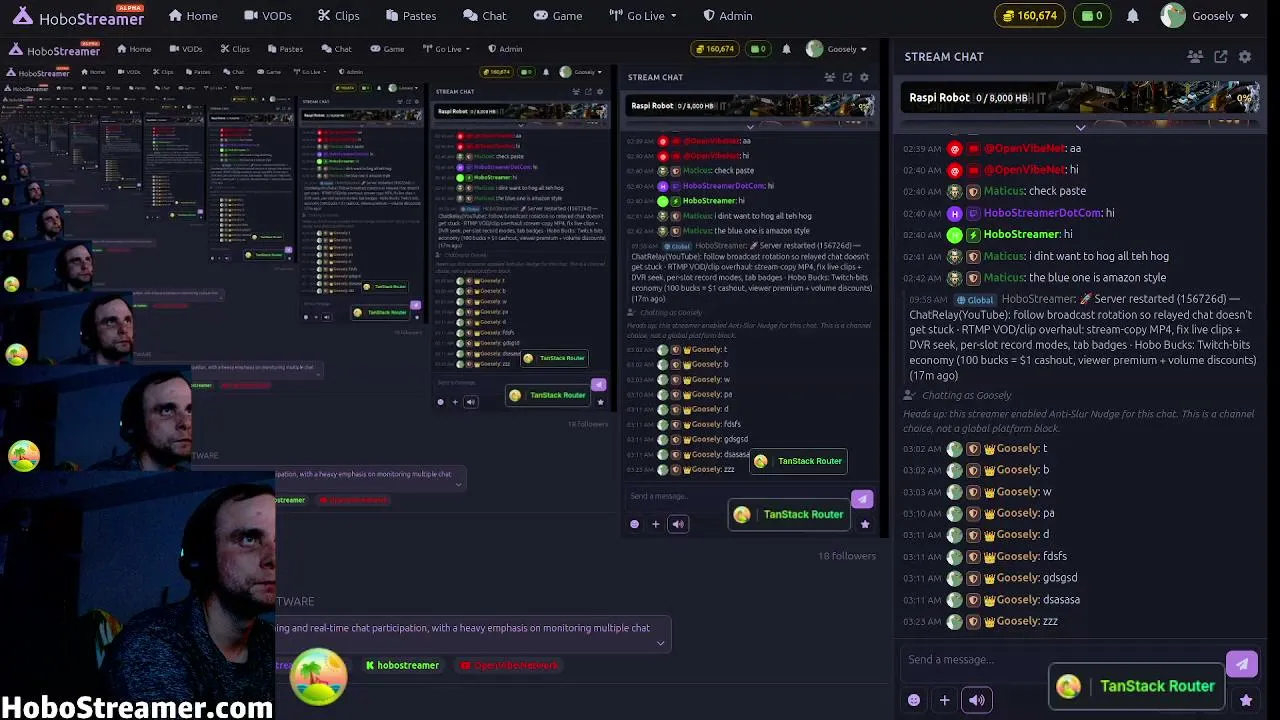The width and height of the screenshot is (1280, 720).
Task: Click the "Chatting as Goosely" label
Action: point(967,395)
